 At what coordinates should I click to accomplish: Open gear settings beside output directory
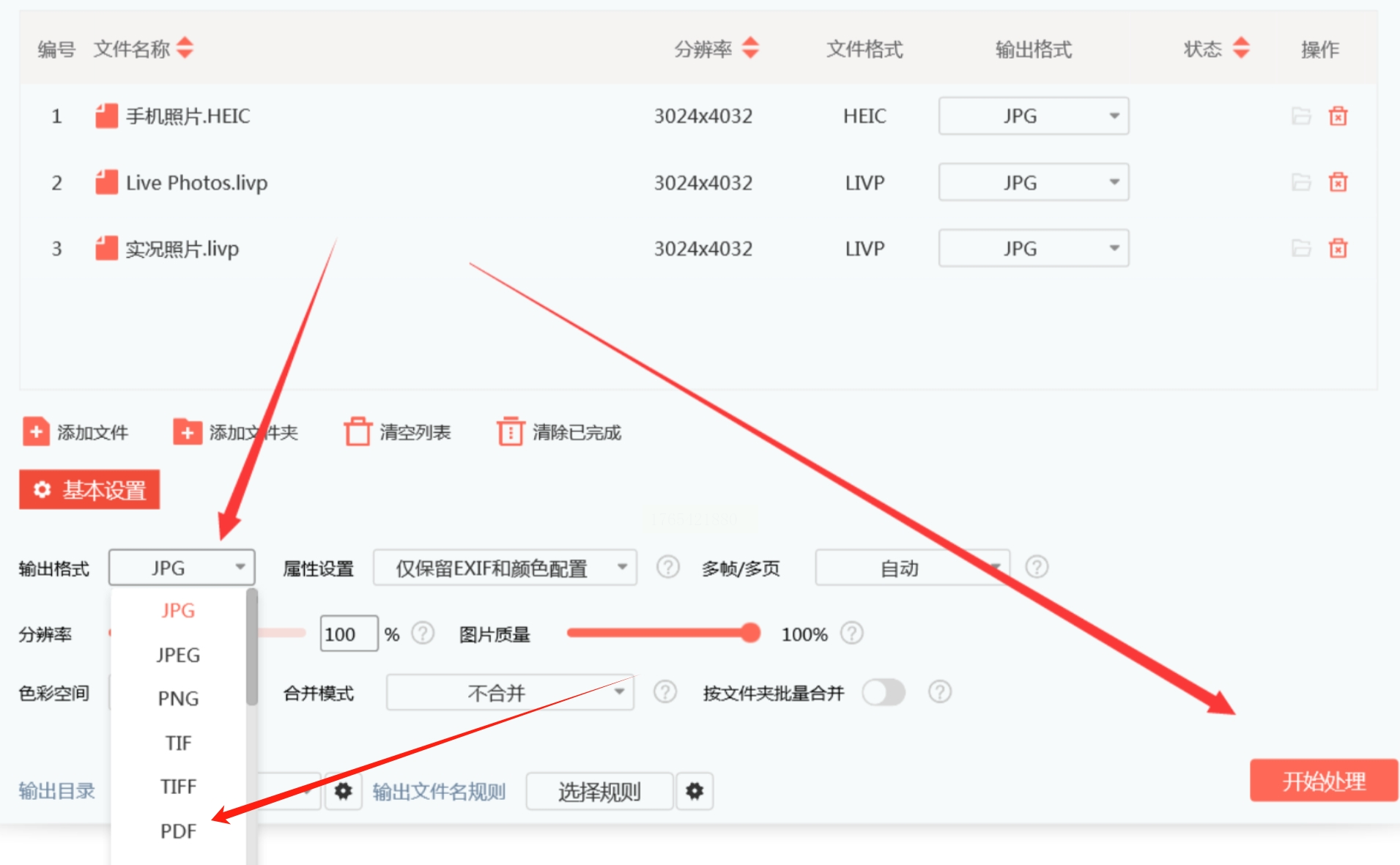coord(343,791)
